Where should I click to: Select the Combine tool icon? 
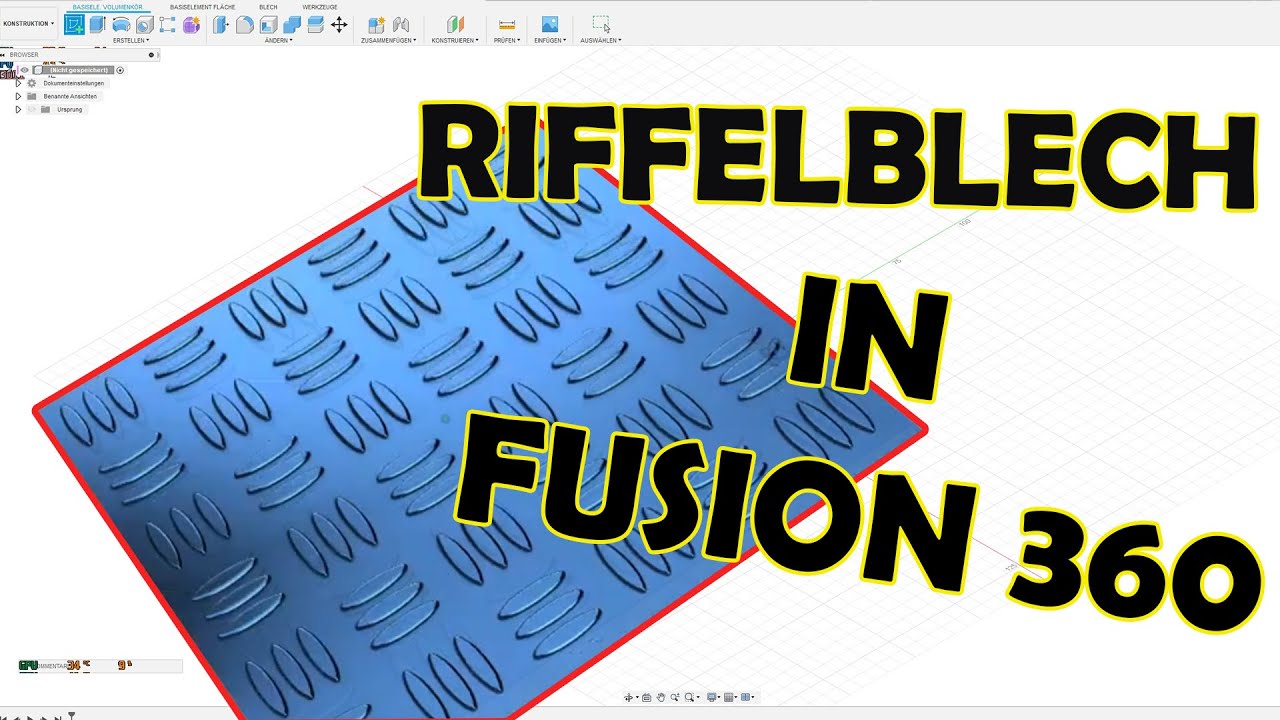coord(292,24)
